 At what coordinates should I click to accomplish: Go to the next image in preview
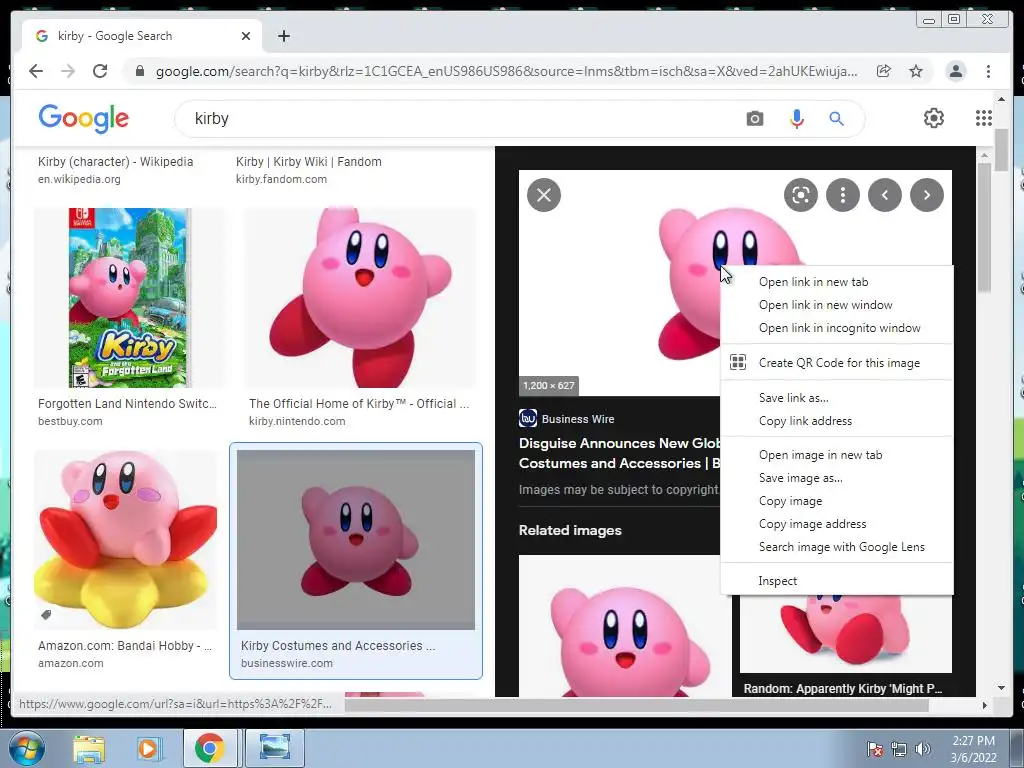[927, 195]
